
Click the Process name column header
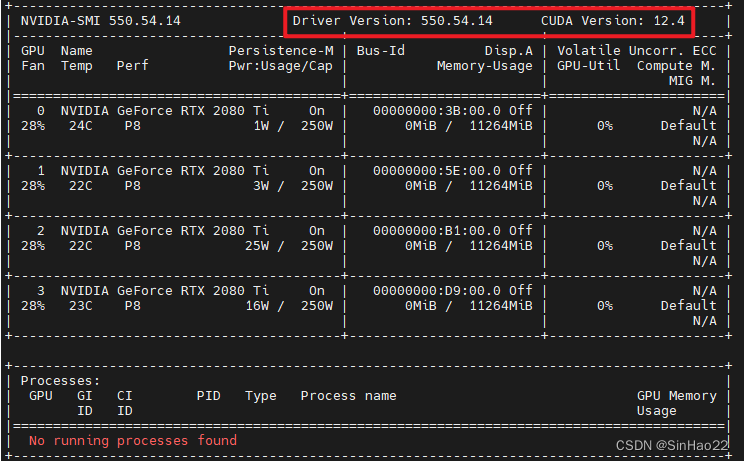point(348,396)
